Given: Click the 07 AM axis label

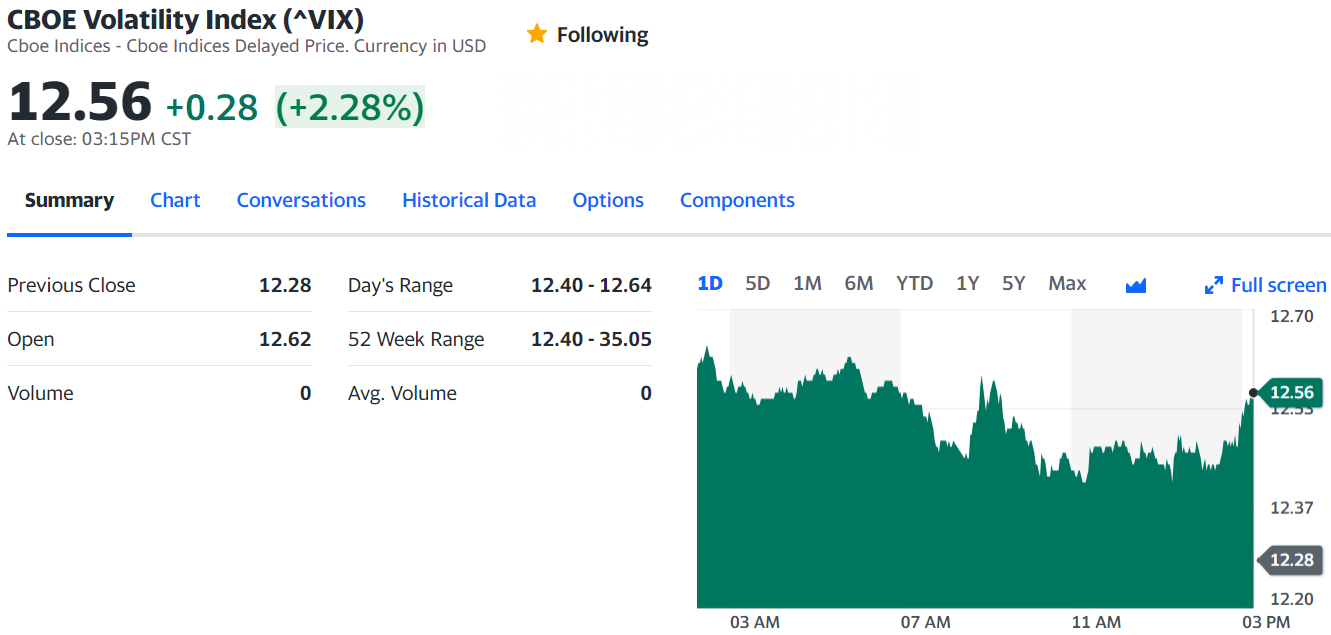Looking at the screenshot, I should [926, 622].
